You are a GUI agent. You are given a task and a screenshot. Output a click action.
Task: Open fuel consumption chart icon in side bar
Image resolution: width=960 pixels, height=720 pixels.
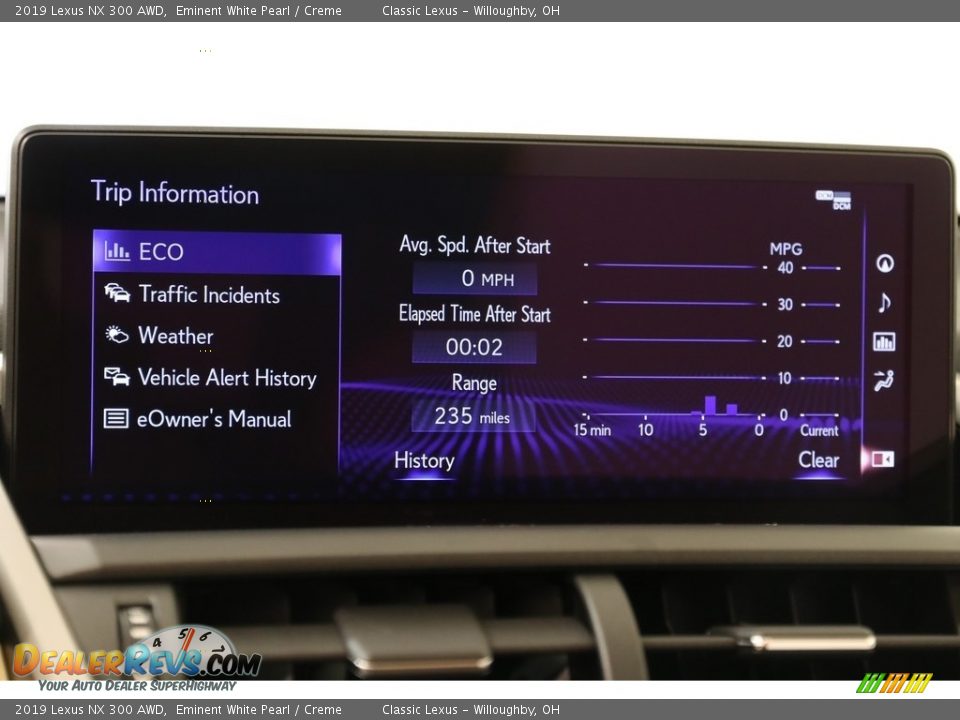coord(884,342)
